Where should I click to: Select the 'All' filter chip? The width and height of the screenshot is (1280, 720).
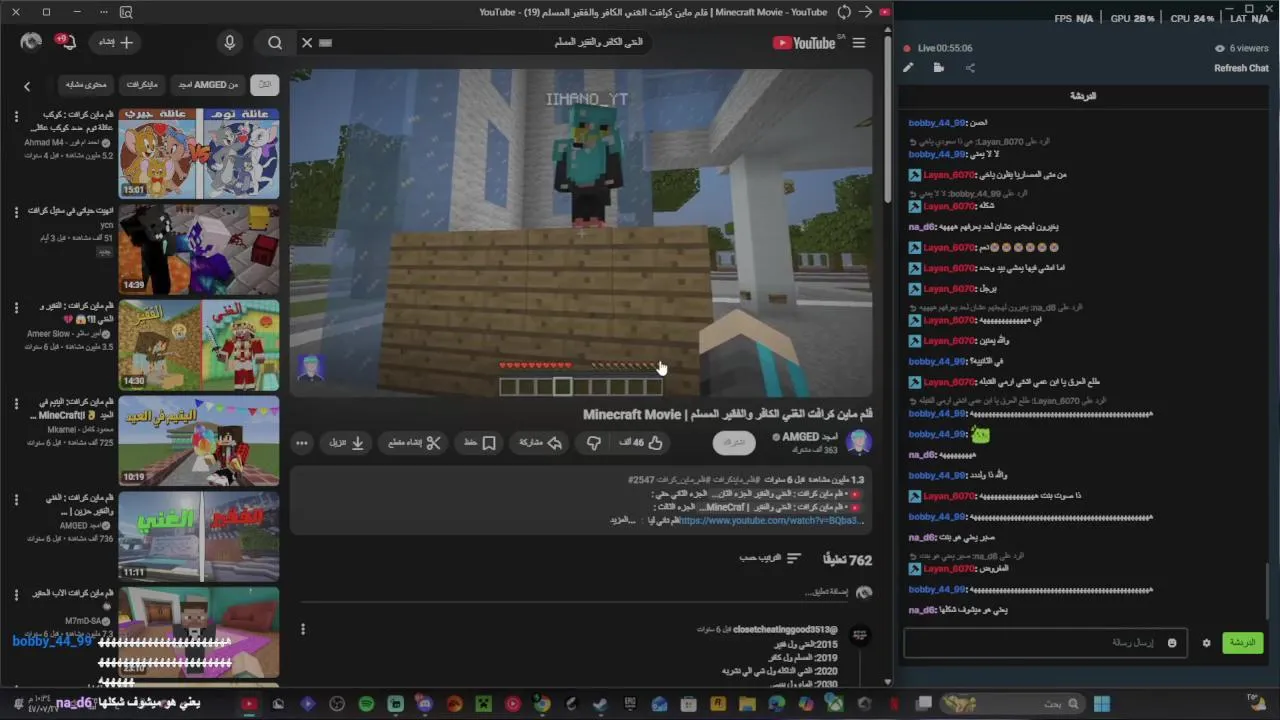[x=265, y=85]
